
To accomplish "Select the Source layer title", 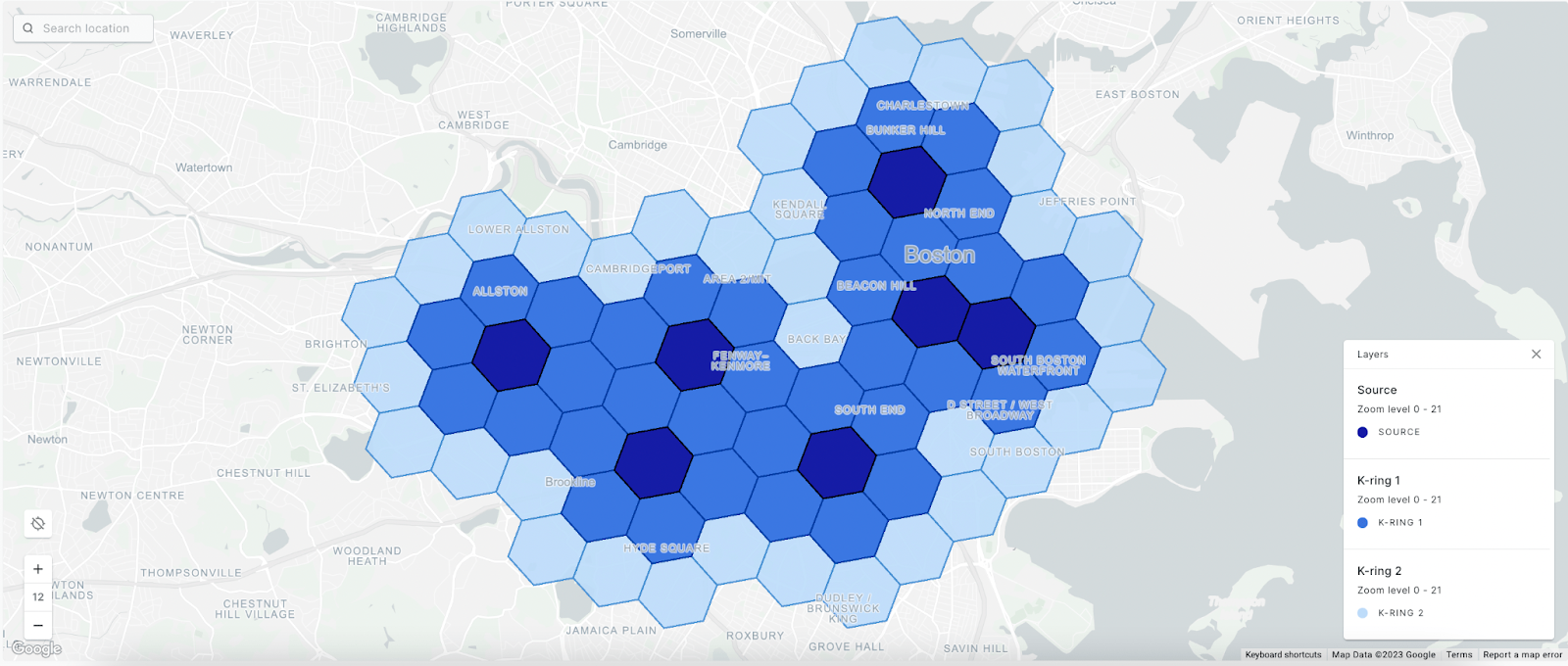I will coord(1377,390).
